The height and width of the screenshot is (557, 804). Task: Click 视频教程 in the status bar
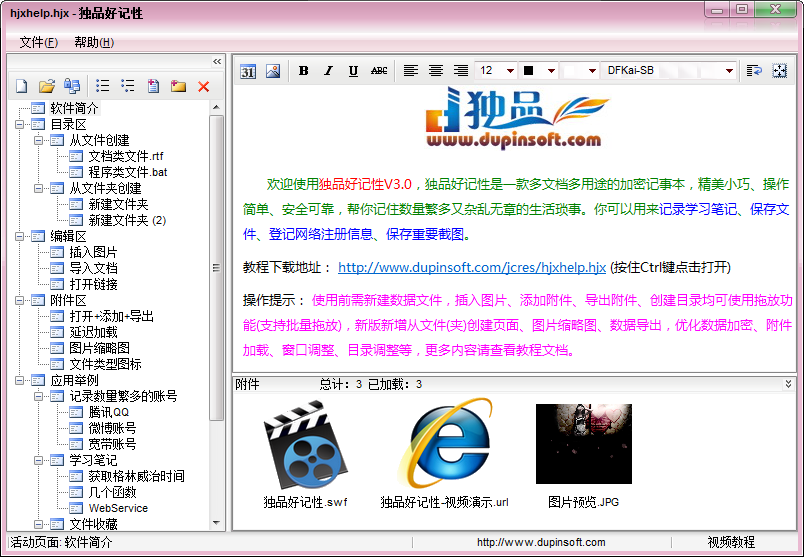[731, 542]
